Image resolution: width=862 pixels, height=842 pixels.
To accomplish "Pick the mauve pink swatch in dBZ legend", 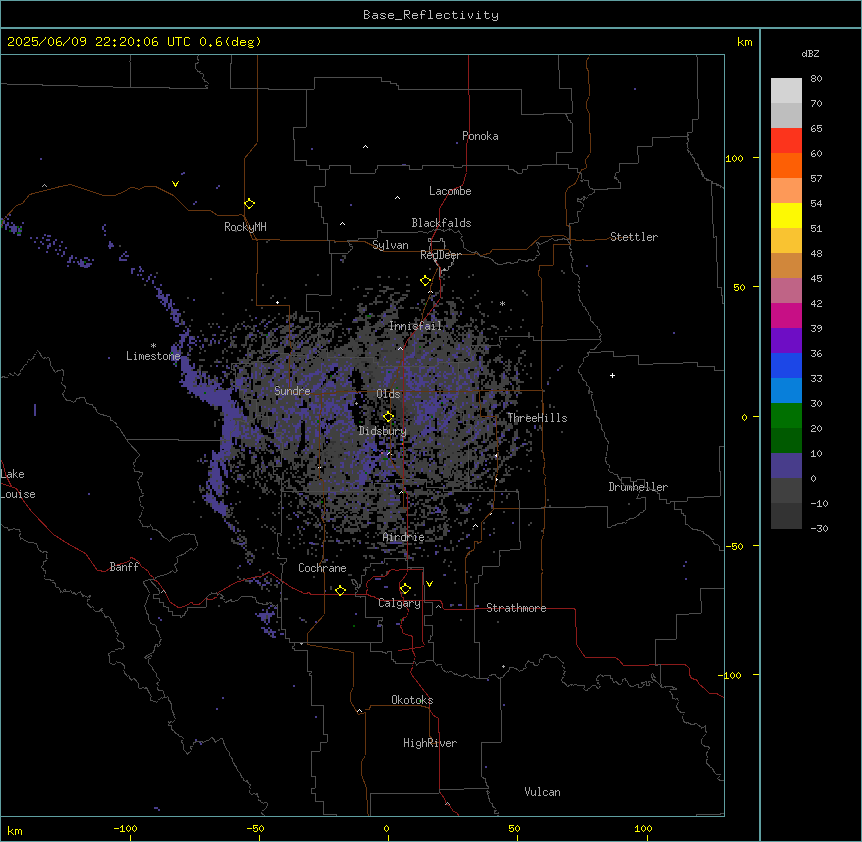I will coord(786,290).
